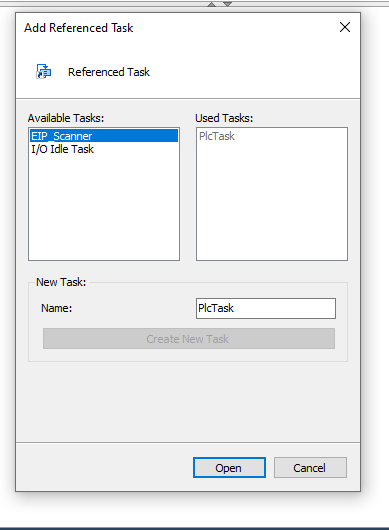The image size is (389, 530).
Task: Click the Referenced Task icon
Action: coord(44,71)
